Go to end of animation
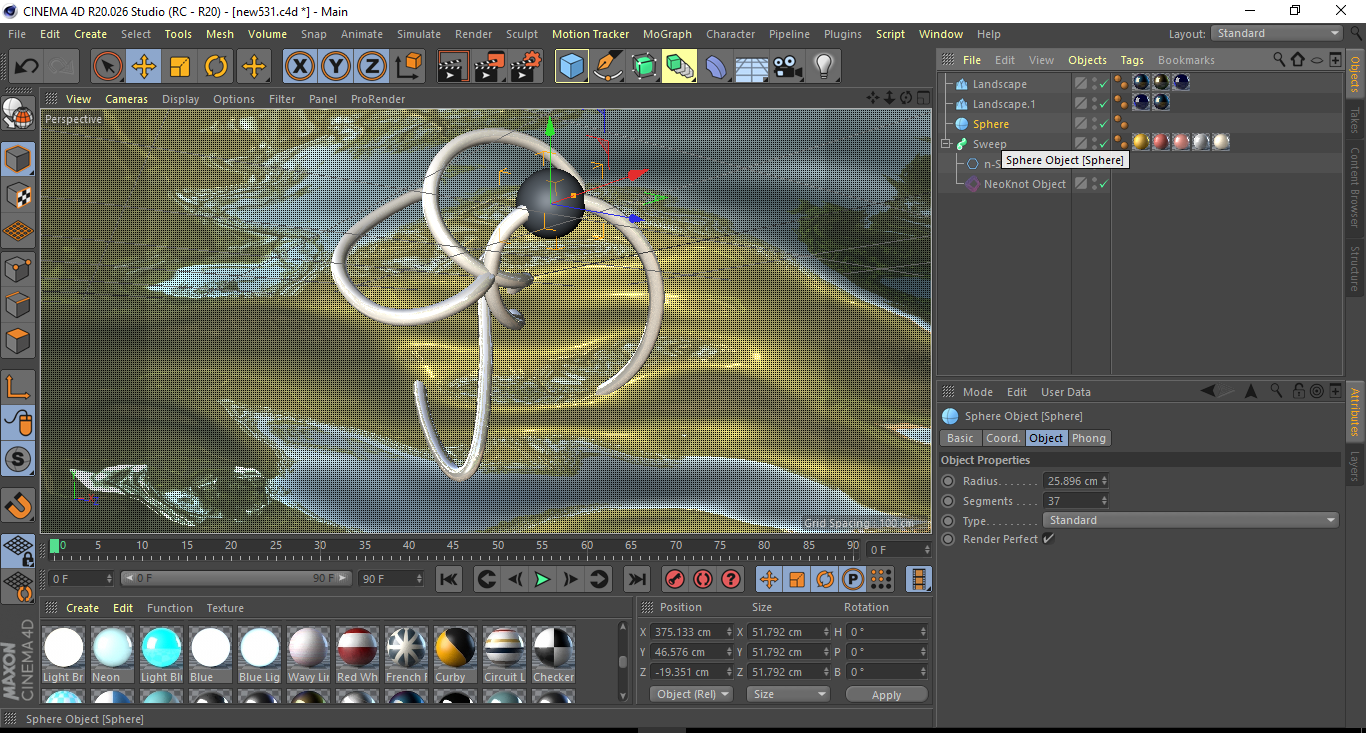The height and width of the screenshot is (733, 1366). pyautogui.click(x=636, y=579)
